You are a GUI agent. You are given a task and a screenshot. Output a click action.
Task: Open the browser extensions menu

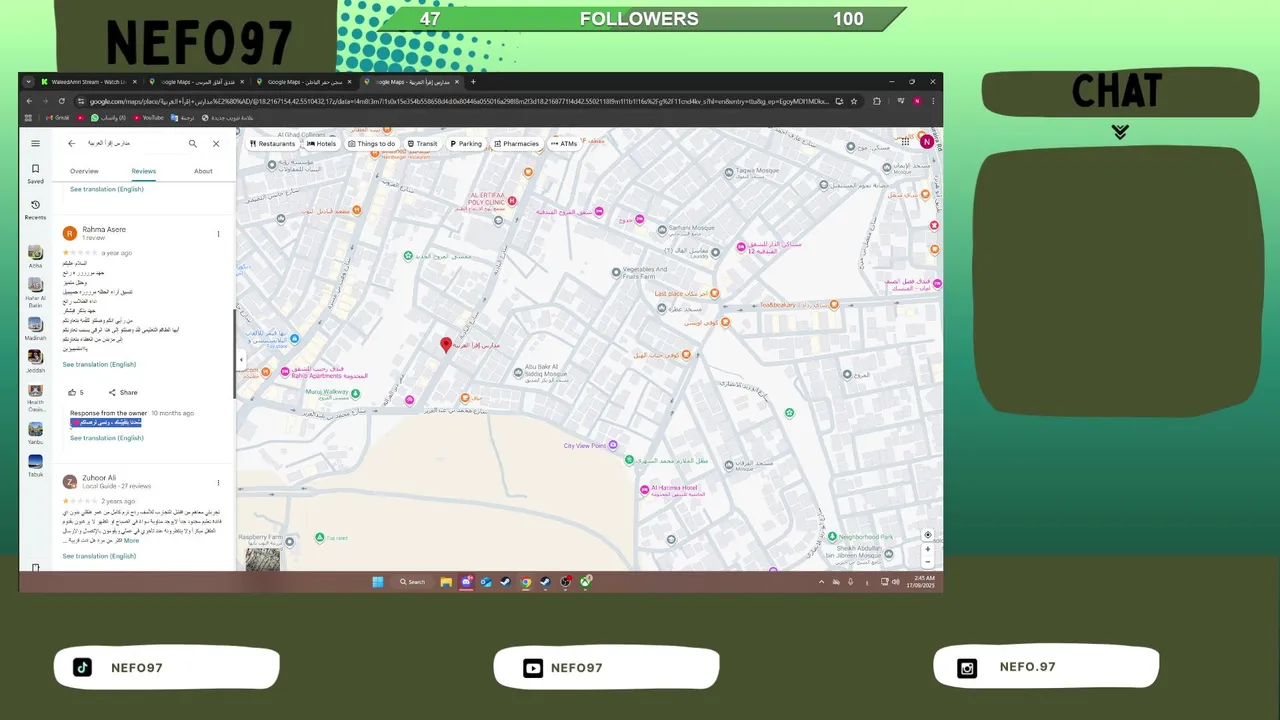point(877,101)
